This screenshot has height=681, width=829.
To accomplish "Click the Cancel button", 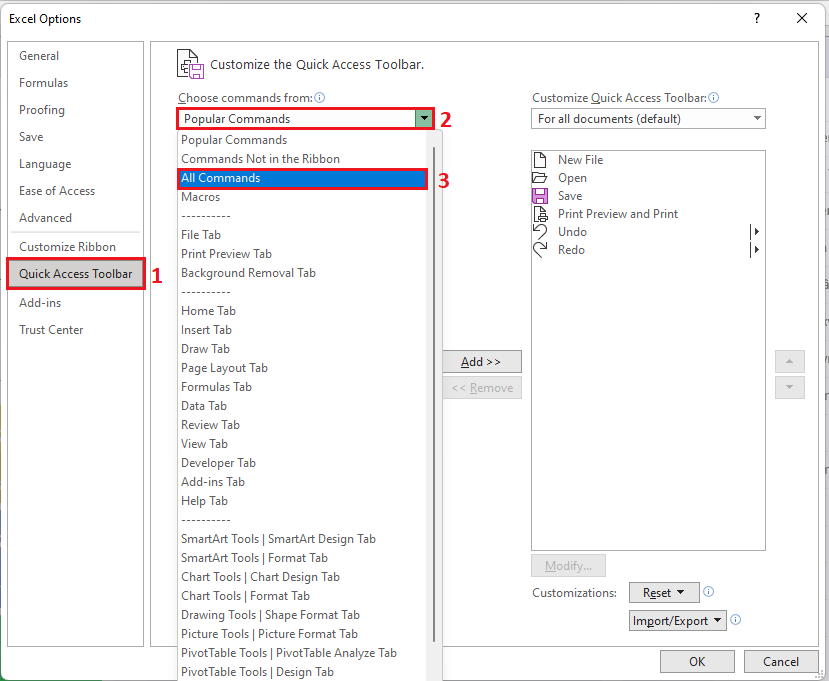I will pos(780,661).
